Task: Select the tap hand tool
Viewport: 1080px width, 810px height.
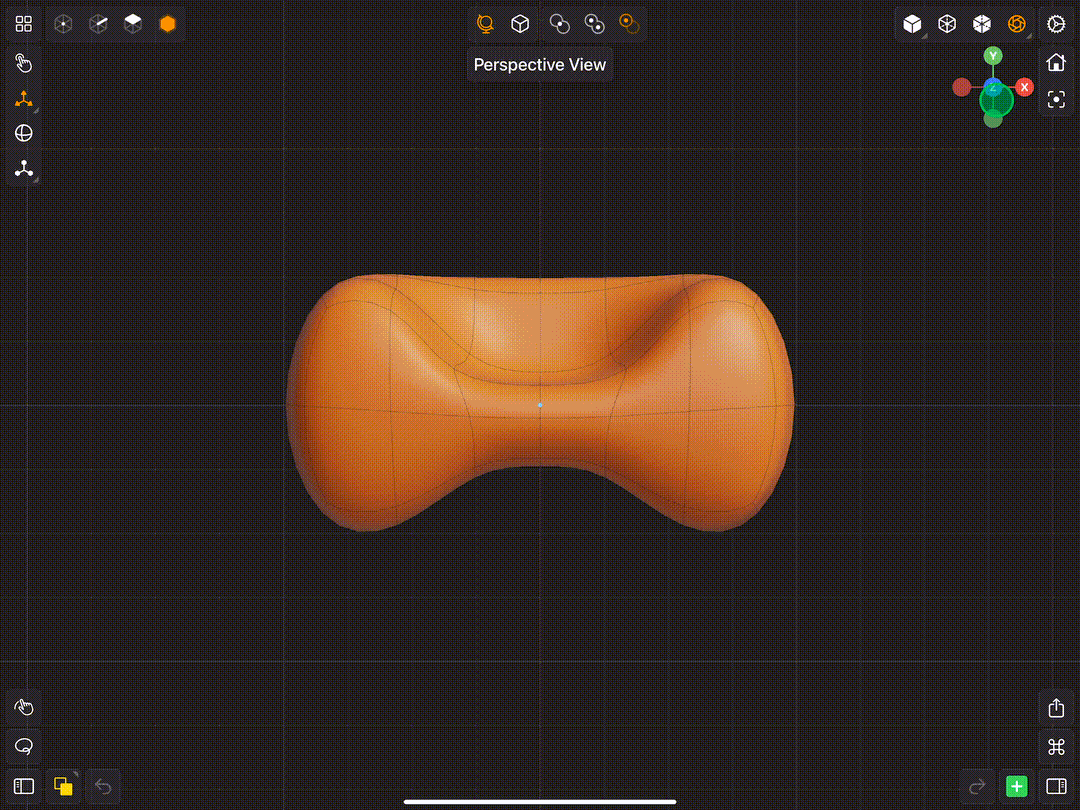Action: [x=23, y=63]
